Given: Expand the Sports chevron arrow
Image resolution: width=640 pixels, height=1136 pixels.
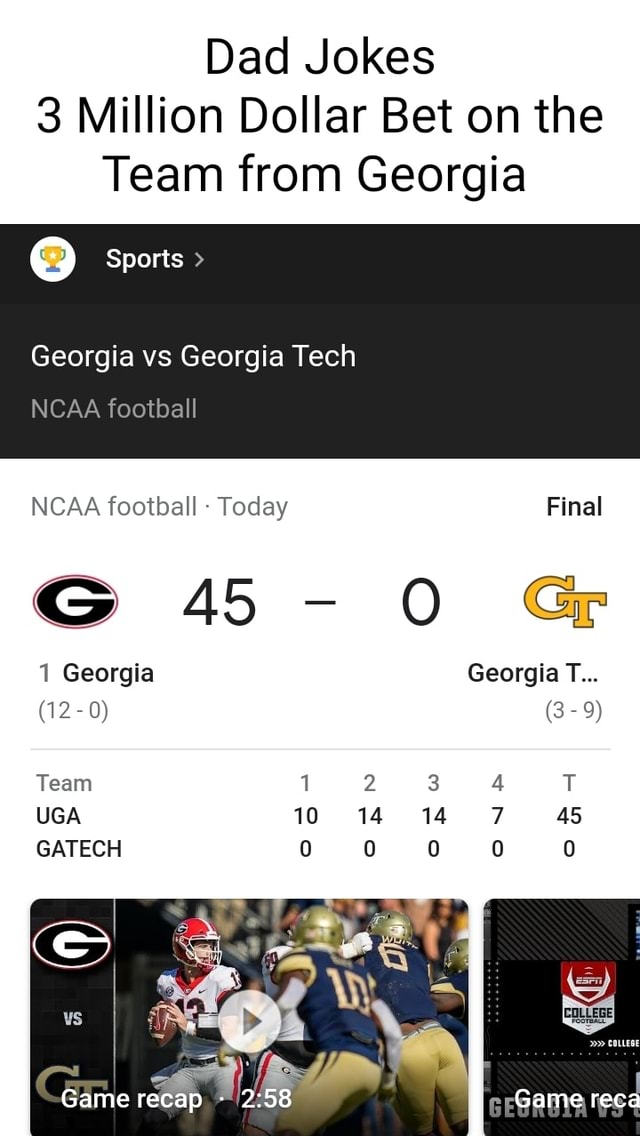Looking at the screenshot, I should (200, 260).
